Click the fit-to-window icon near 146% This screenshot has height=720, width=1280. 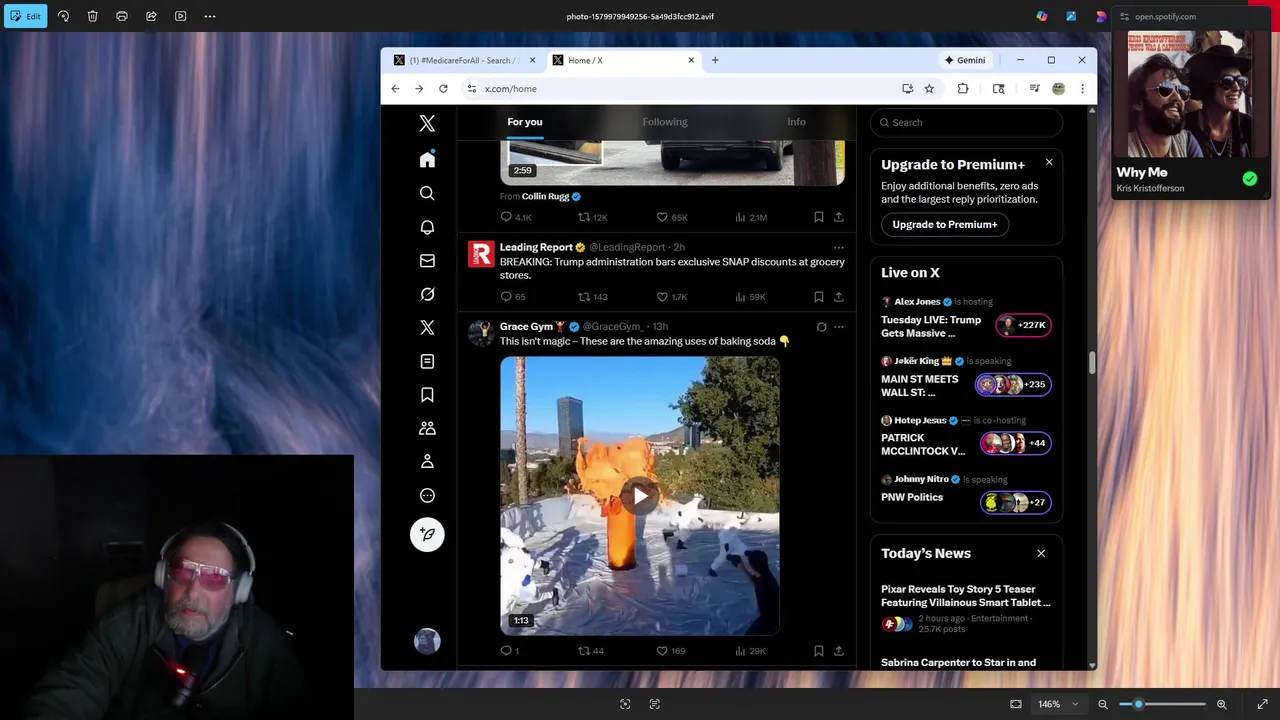(x=1016, y=704)
